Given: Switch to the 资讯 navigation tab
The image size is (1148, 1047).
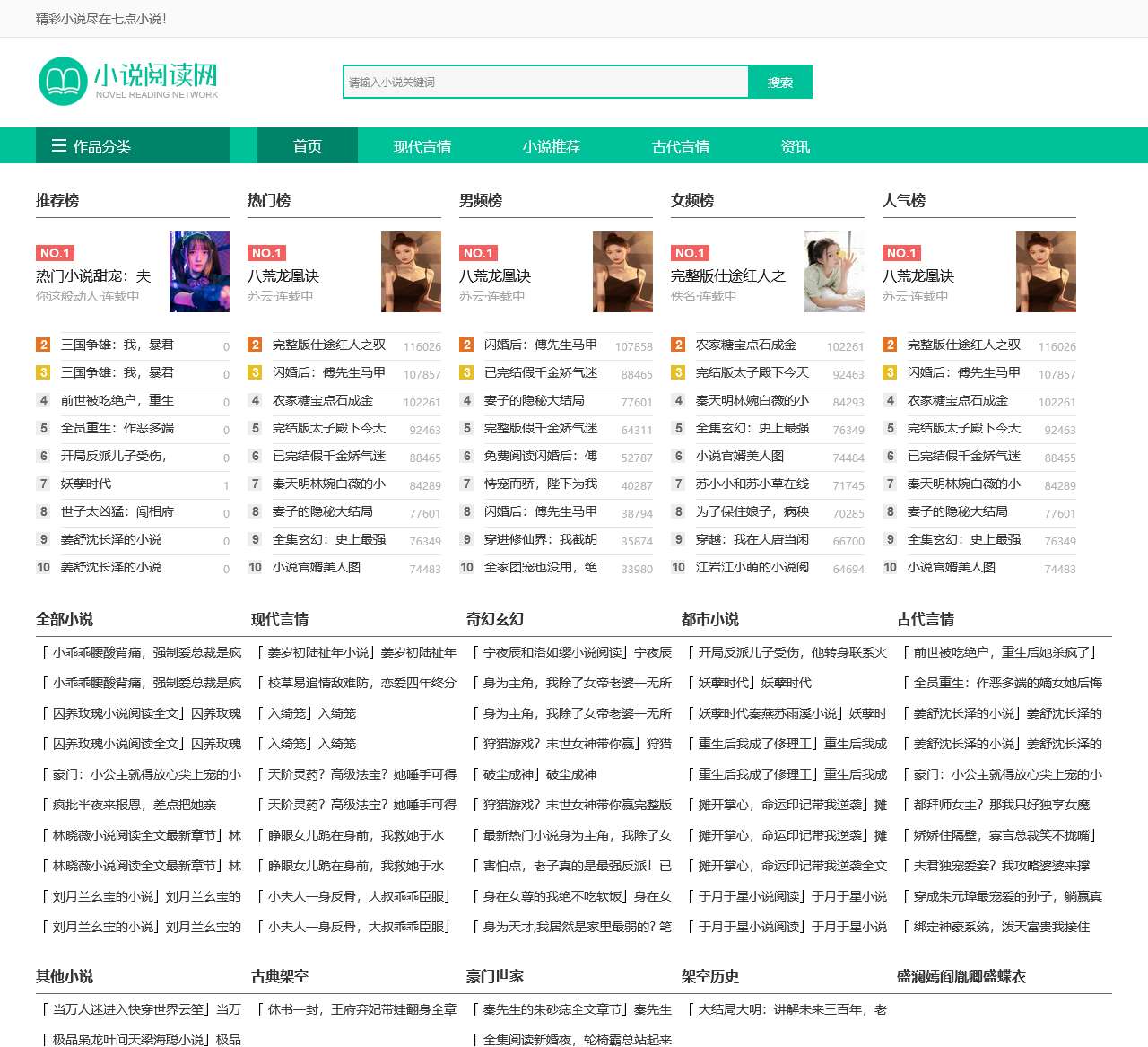Looking at the screenshot, I should click(x=798, y=145).
